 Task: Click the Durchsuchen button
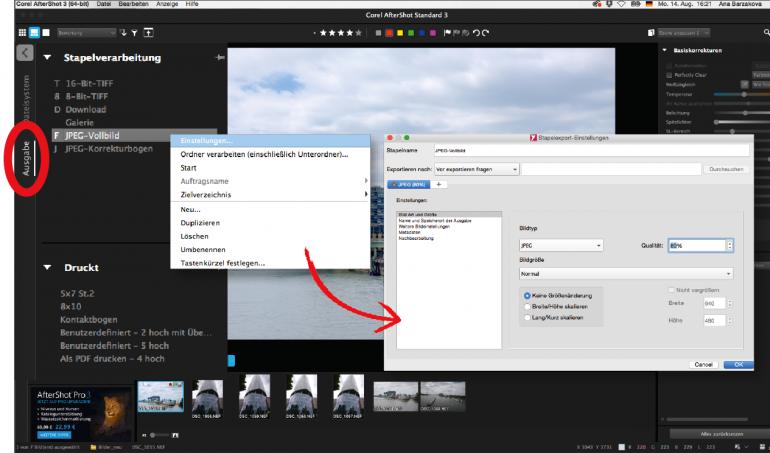(x=726, y=169)
